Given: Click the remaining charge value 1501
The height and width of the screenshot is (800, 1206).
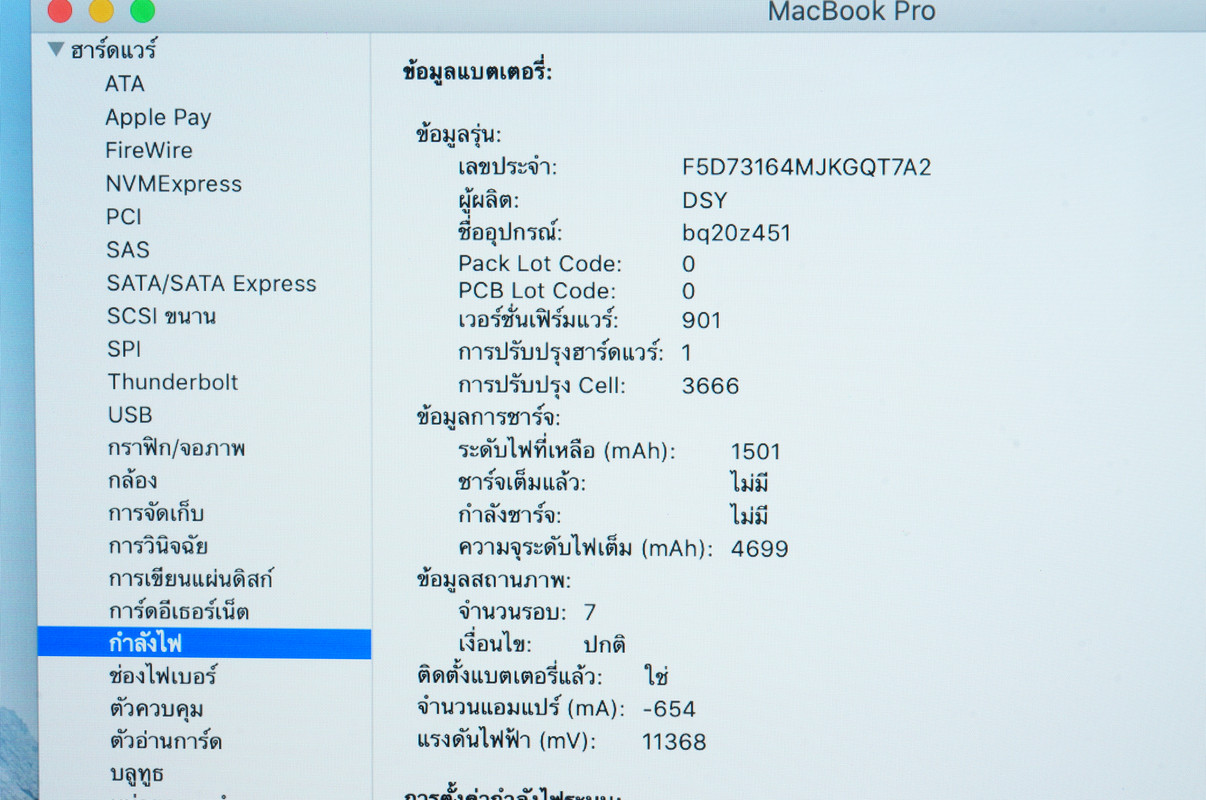Looking at the screenshot, I should 756,451.
